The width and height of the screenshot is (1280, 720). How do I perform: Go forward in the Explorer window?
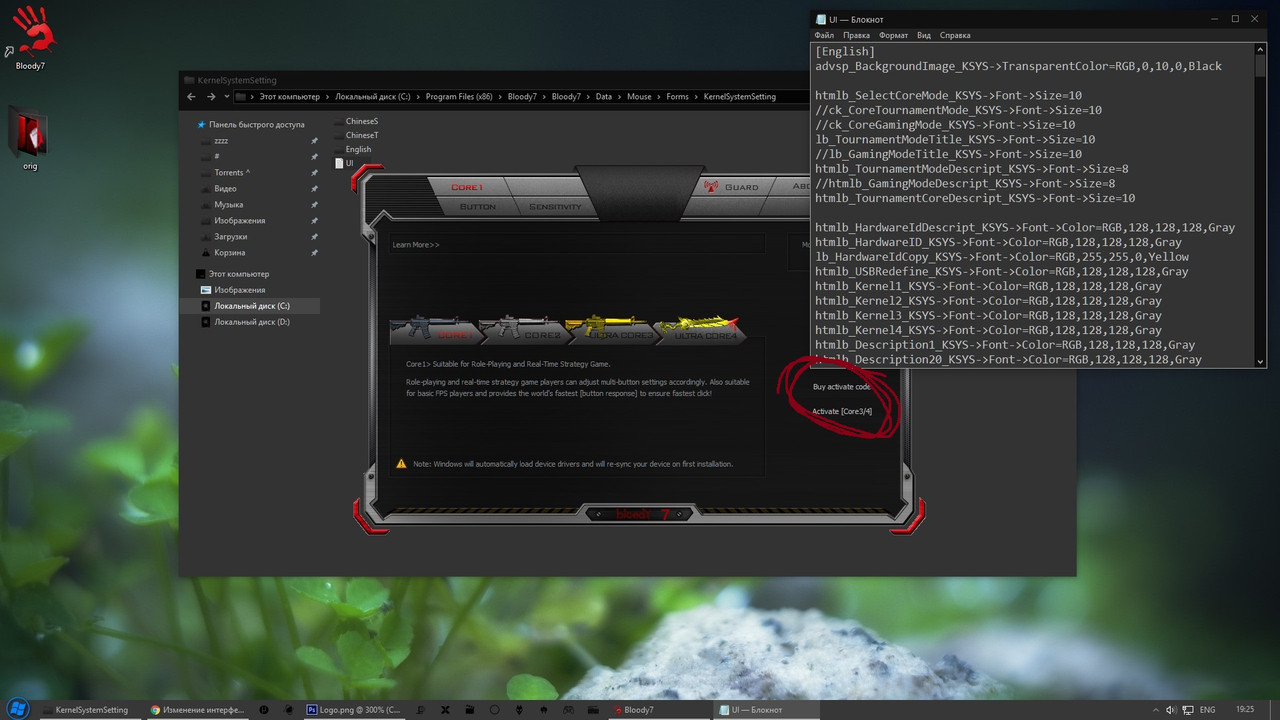click(211, 97)
